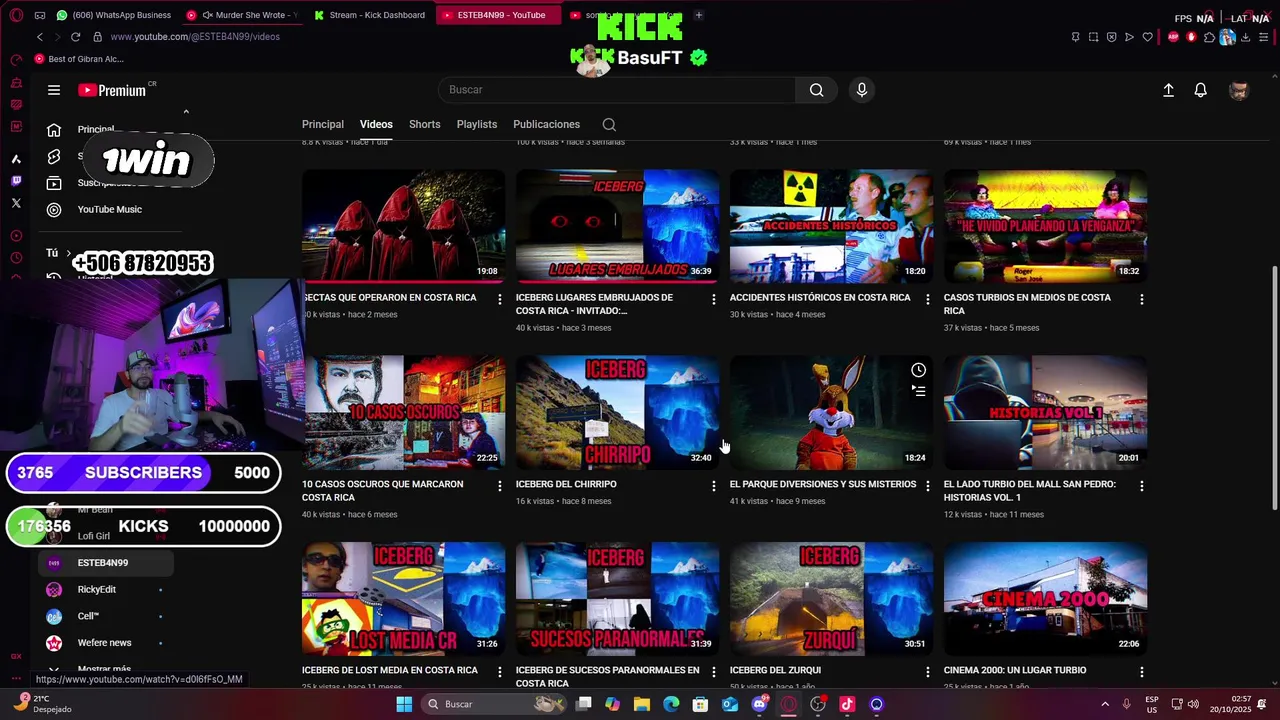Open the Easy Setup sliders icon
Screen dimensions: 1280x720
[1262, 37]
